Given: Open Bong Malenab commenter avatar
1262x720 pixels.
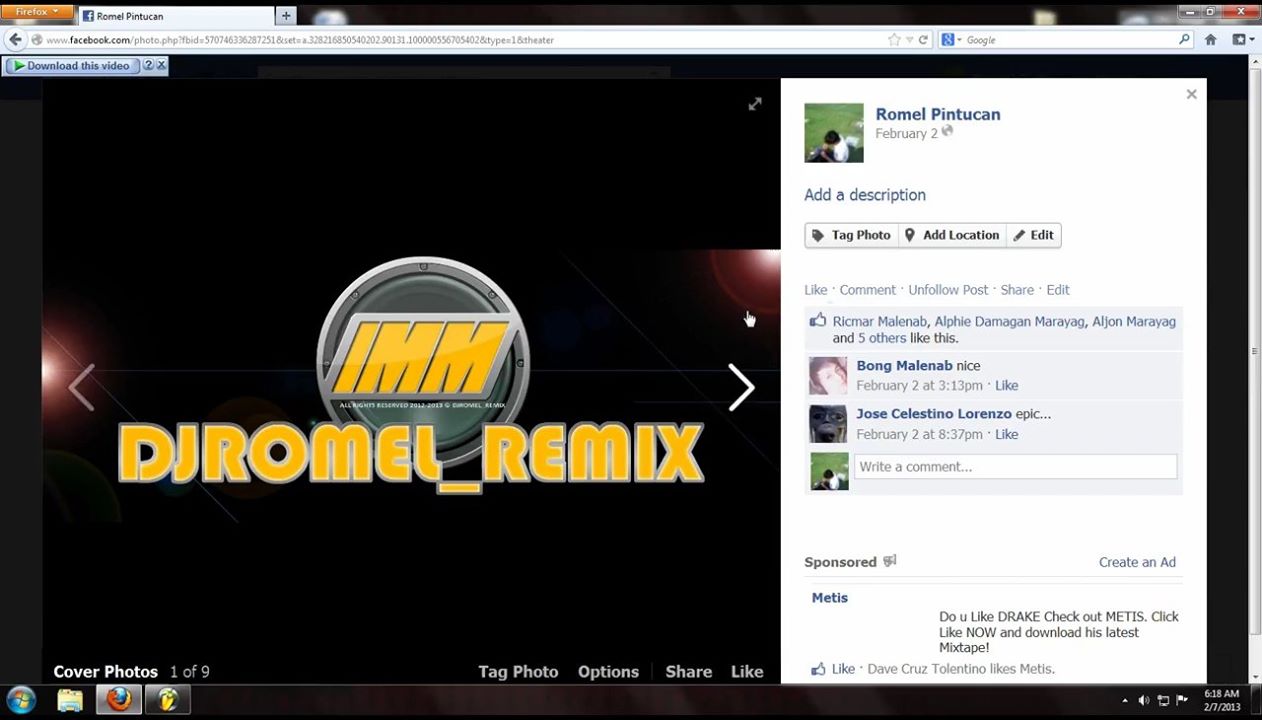Looking at the screenshot, I should (x=828, y=375).
